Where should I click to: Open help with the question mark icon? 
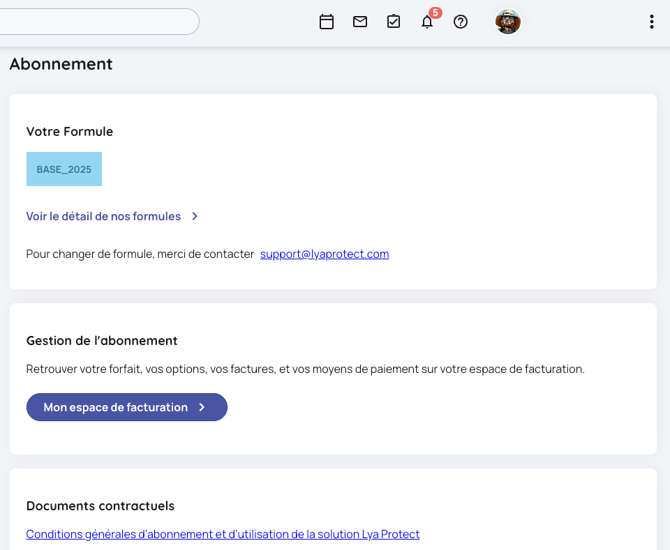[460, 22]
